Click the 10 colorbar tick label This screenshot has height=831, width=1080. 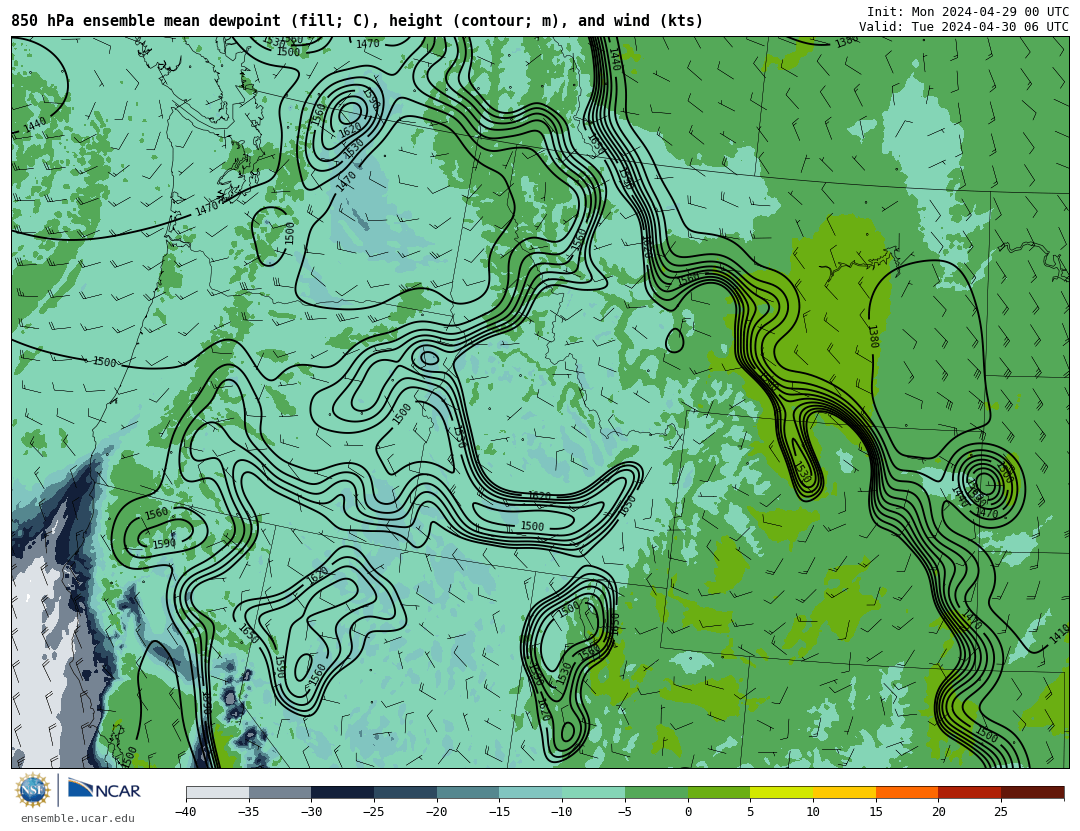[x=813, y=812]
